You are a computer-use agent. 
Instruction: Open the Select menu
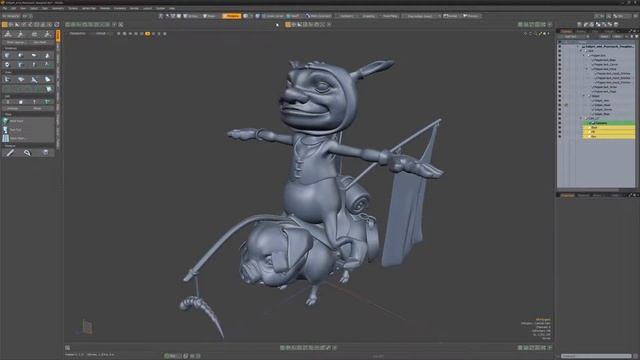(x=34, y=8)
